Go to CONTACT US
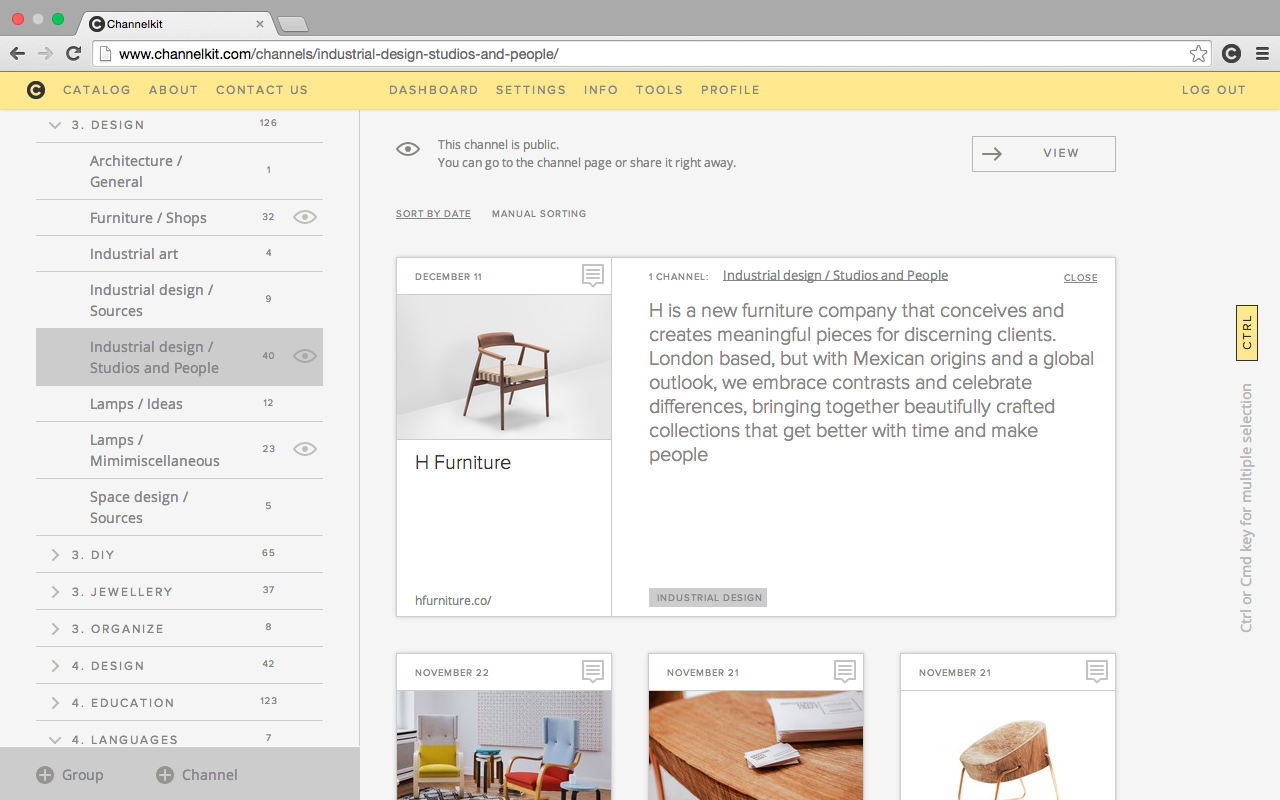This screenshot has width=1280, height=800. [262, 90]
